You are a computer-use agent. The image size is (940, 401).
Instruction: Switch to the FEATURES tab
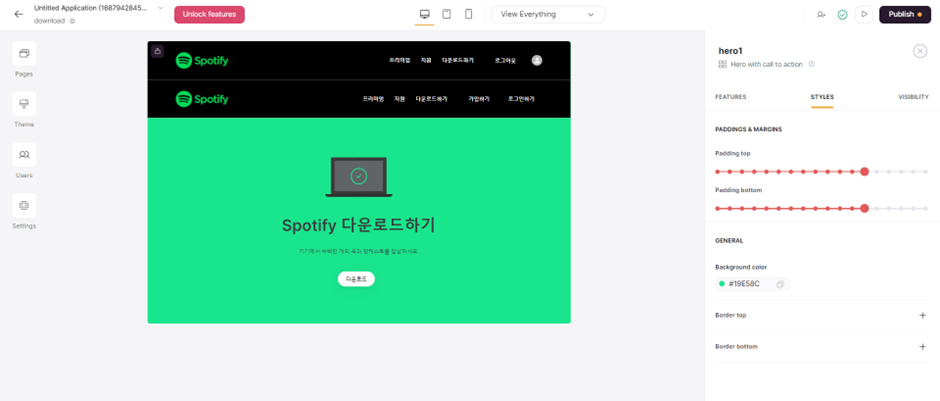[731, 97]
